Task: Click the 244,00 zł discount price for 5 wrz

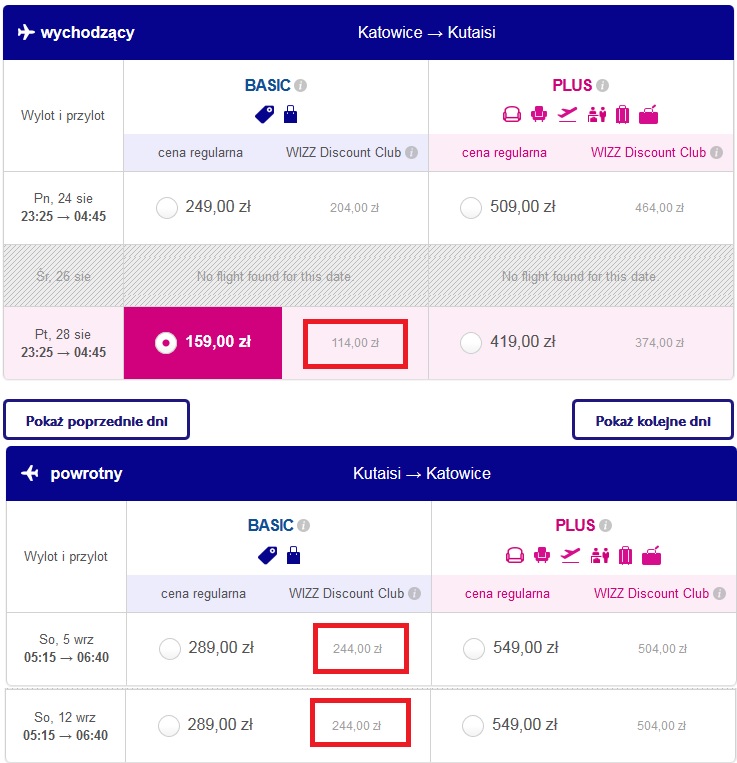Action: coord(358,649)
